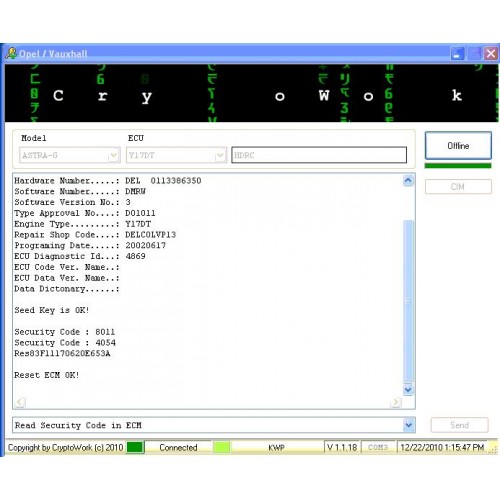
Task: Click the log scroll down arrow
Action: click(408, 389)
